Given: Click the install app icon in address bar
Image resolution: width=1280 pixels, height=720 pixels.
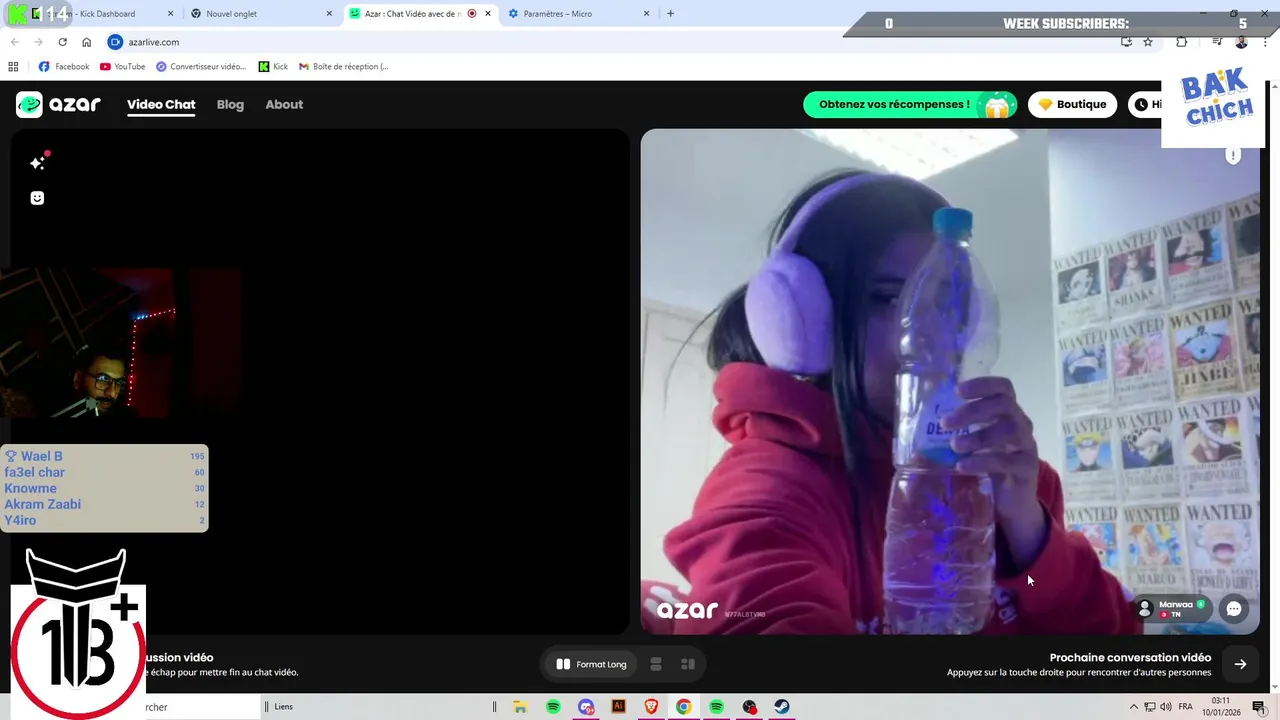Looking at the screenshot, I should [x=1126, y=42].
